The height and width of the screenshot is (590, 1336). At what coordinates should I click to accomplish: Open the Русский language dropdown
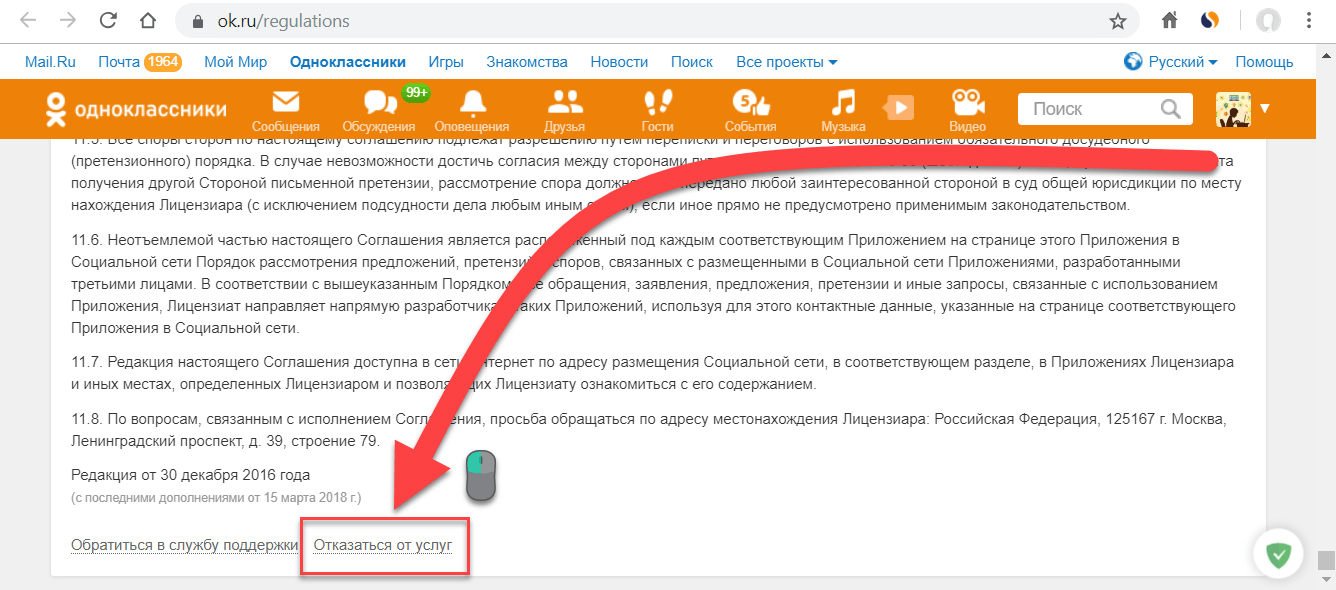point(1171,62)
